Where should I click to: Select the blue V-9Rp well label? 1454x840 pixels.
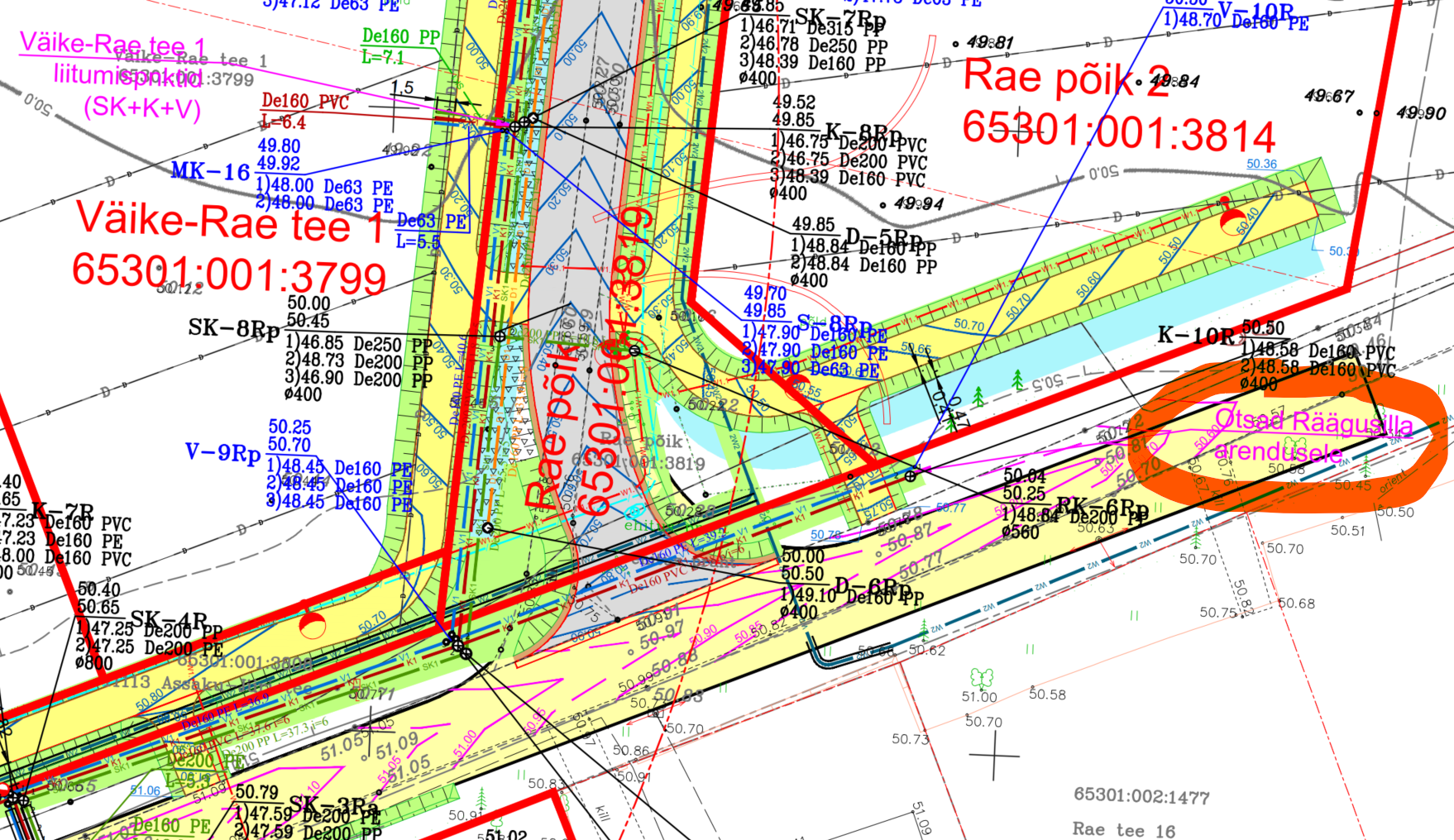(222, 453)
